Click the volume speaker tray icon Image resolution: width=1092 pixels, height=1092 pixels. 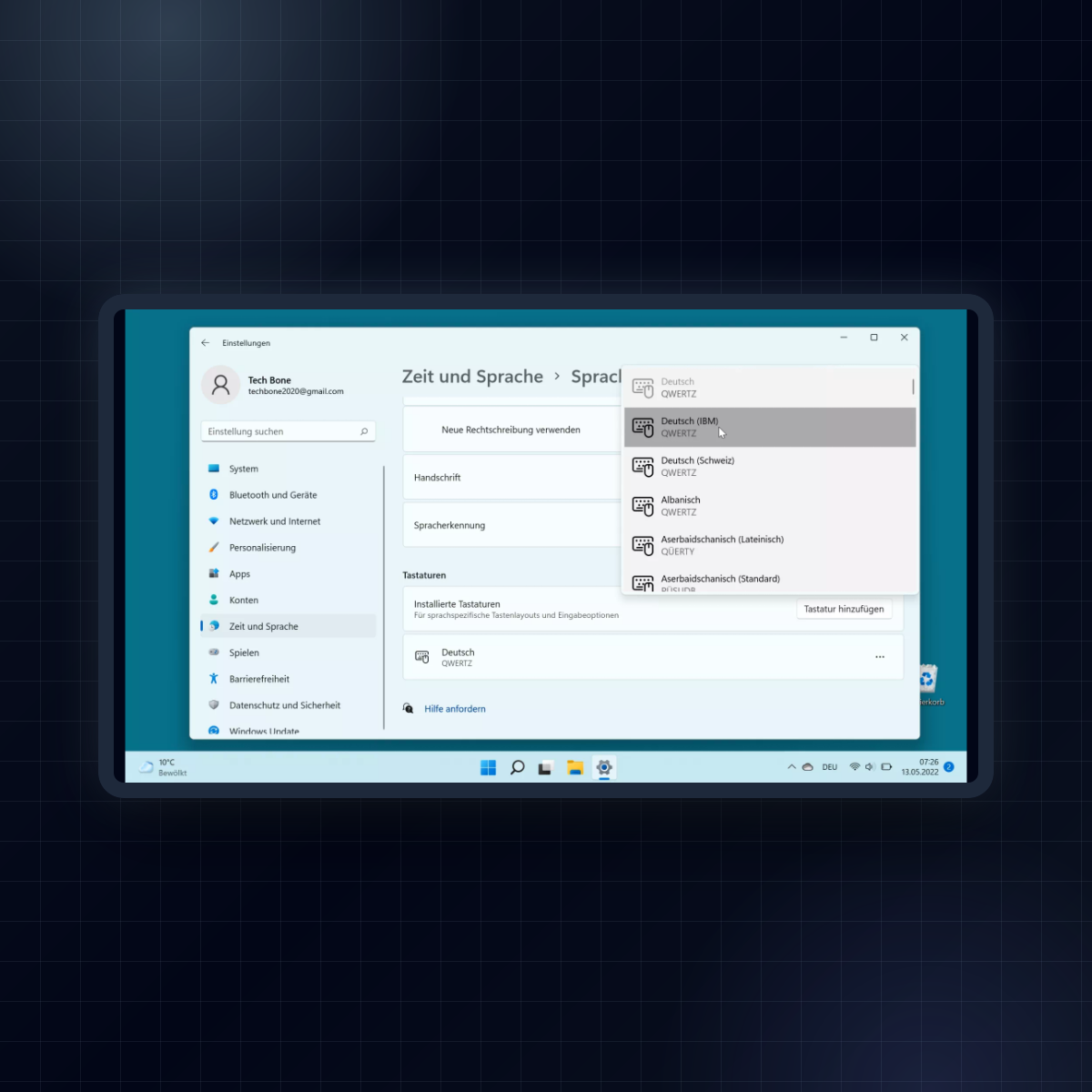pos(870,767)
